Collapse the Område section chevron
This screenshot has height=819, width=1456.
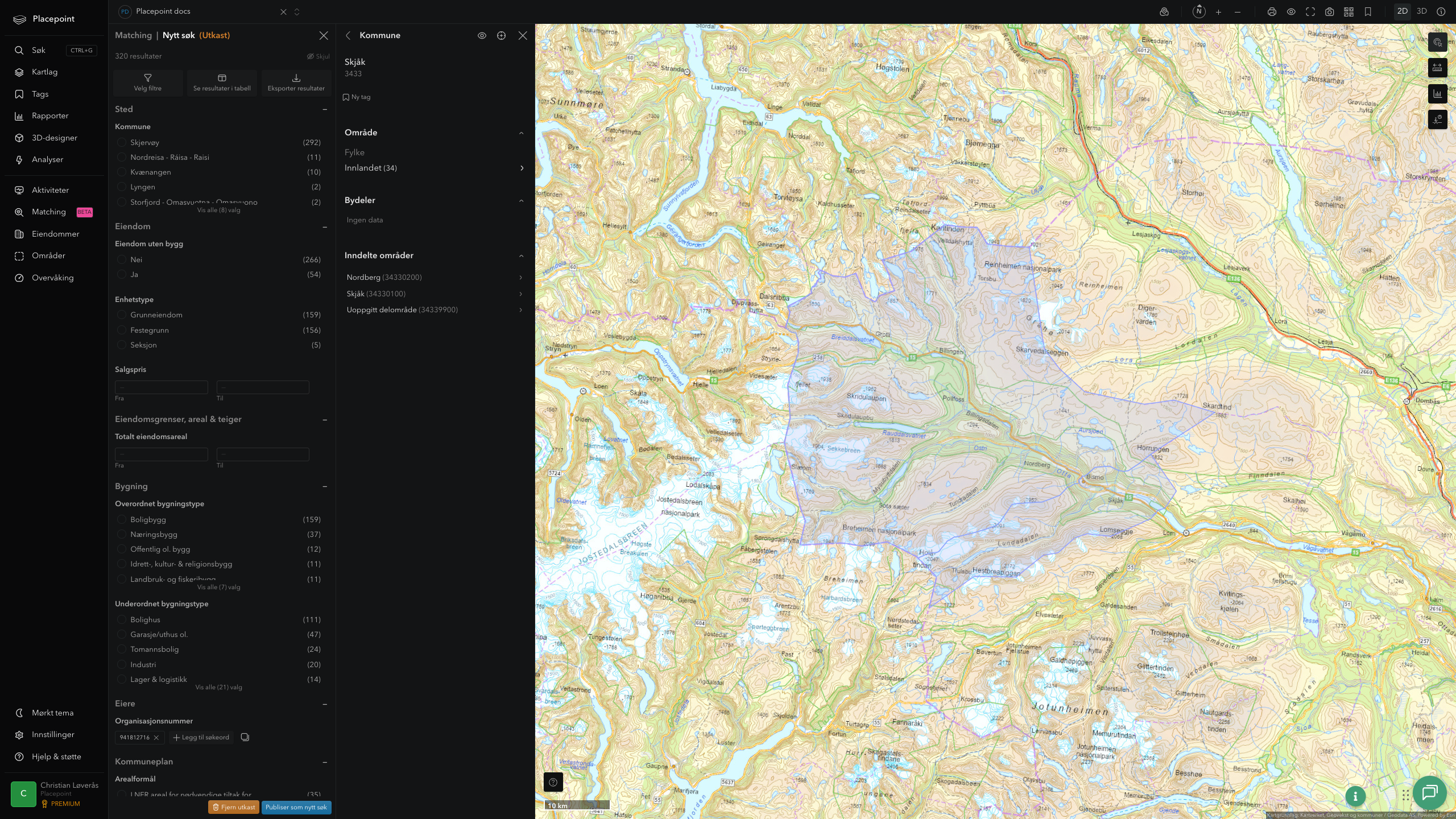pos(521,133)
